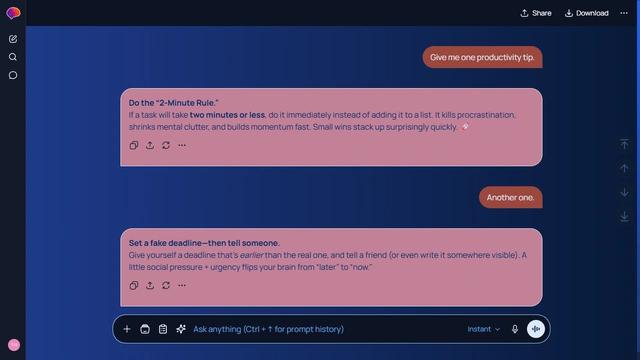Share the fake deadline response
640x360 pixels.
coord(150,285)
